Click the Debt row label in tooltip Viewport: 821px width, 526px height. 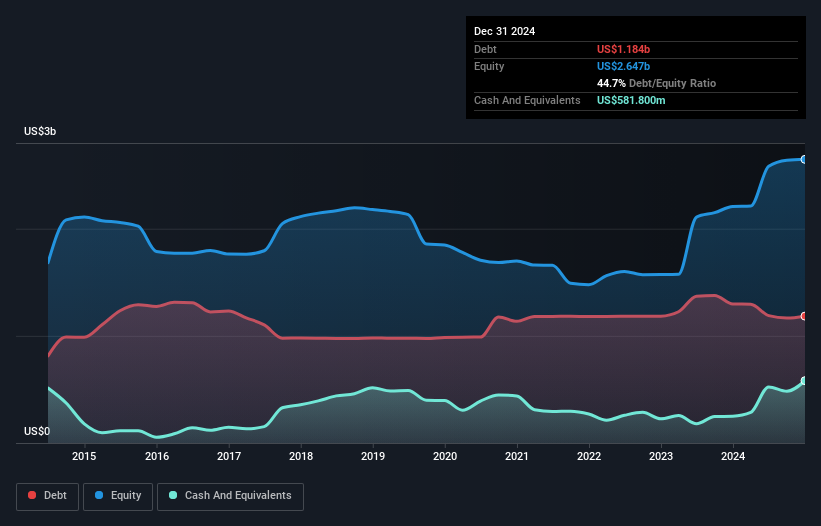(x=485, y=49)
